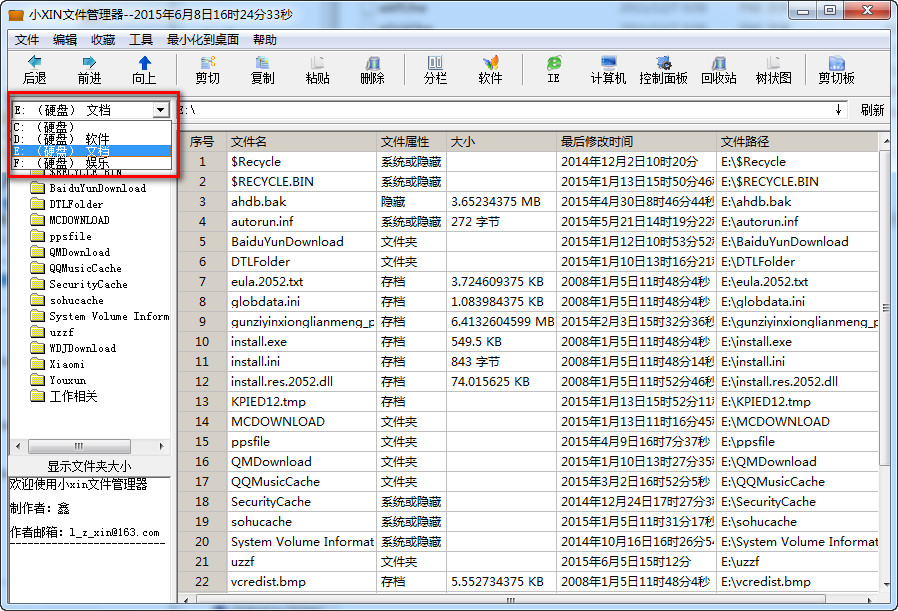Open the 收藏 (Favorites) menu
The height and width of the screenshot is (611, 898).
pos(103,40)
